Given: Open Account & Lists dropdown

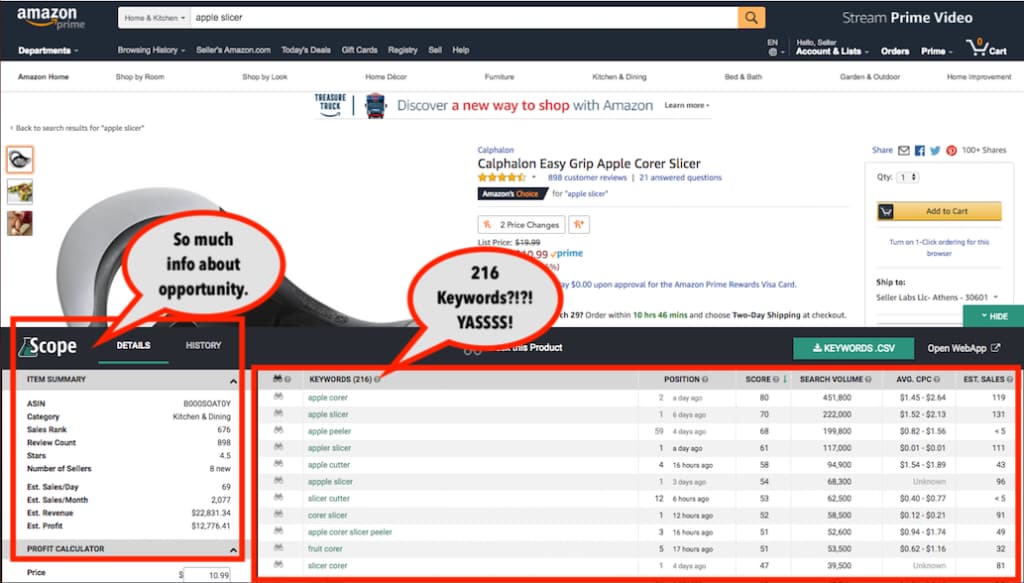Looking at the screenshot, I should click(832, 51).
